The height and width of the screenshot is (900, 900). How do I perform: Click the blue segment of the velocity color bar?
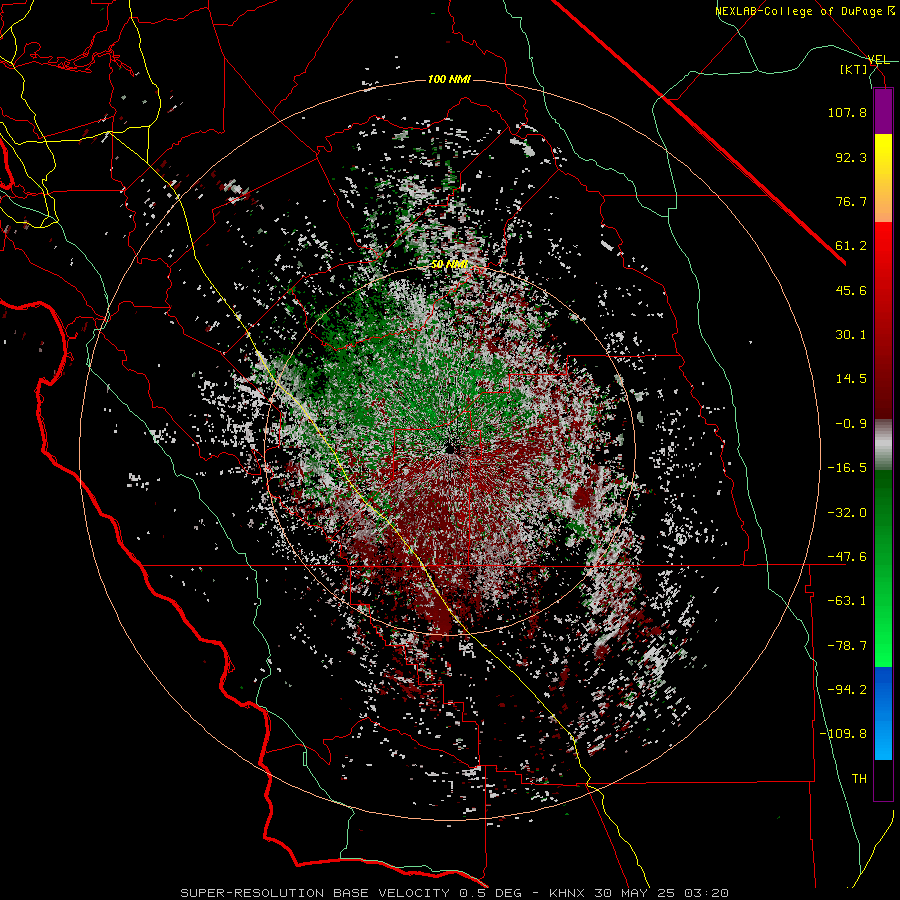(x=883, y=713)
